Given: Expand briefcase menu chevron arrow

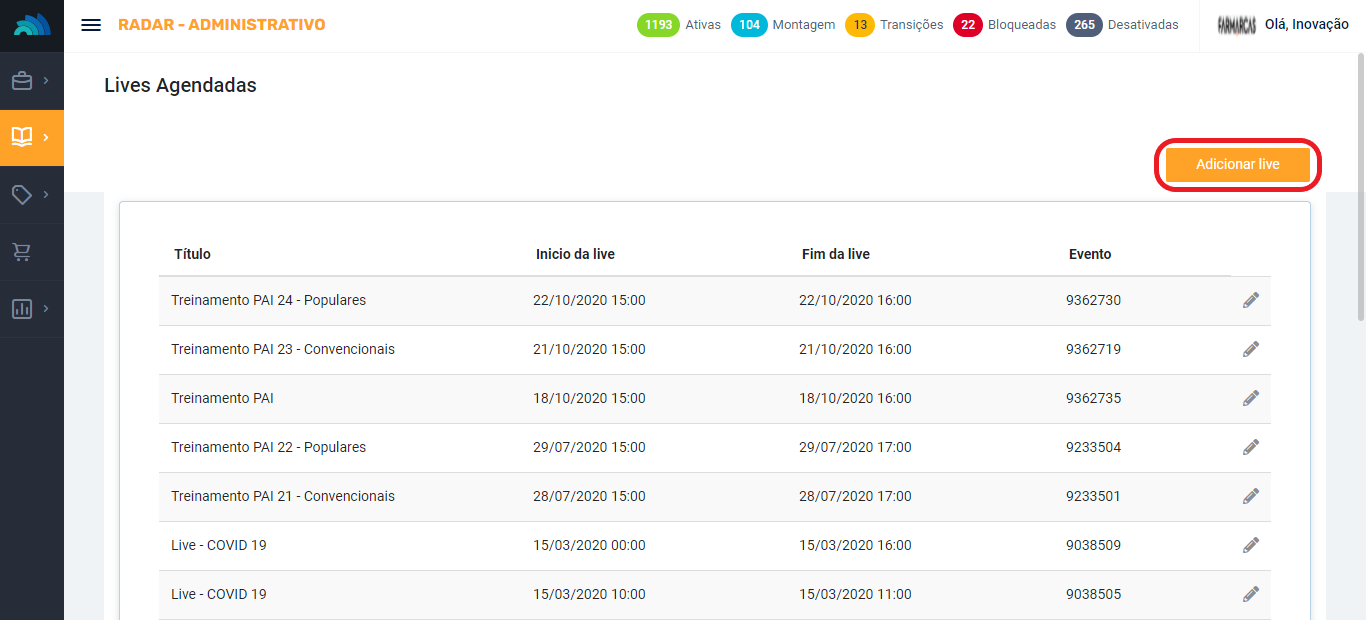Looking at the screenshot, I should click(x=46, y=81).
